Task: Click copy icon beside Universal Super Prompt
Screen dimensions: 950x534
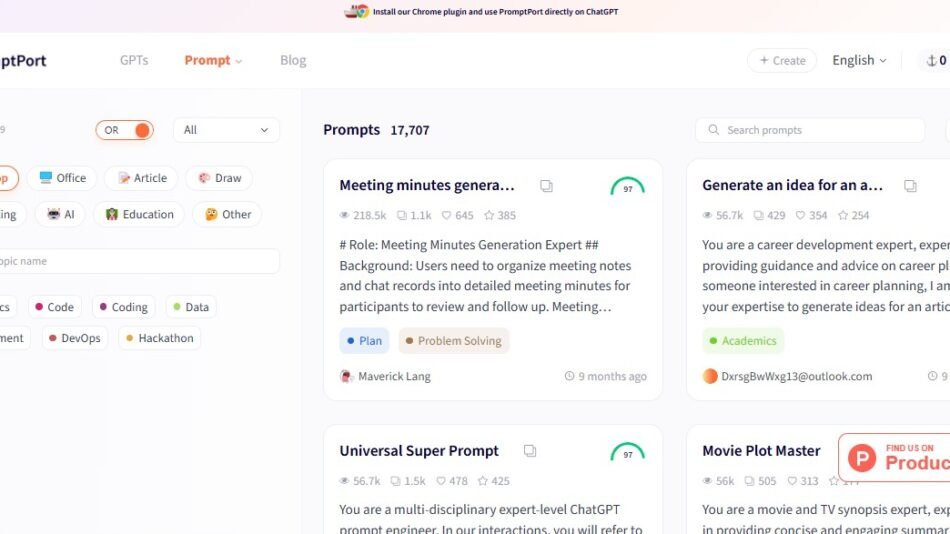Action: [530, 451]
